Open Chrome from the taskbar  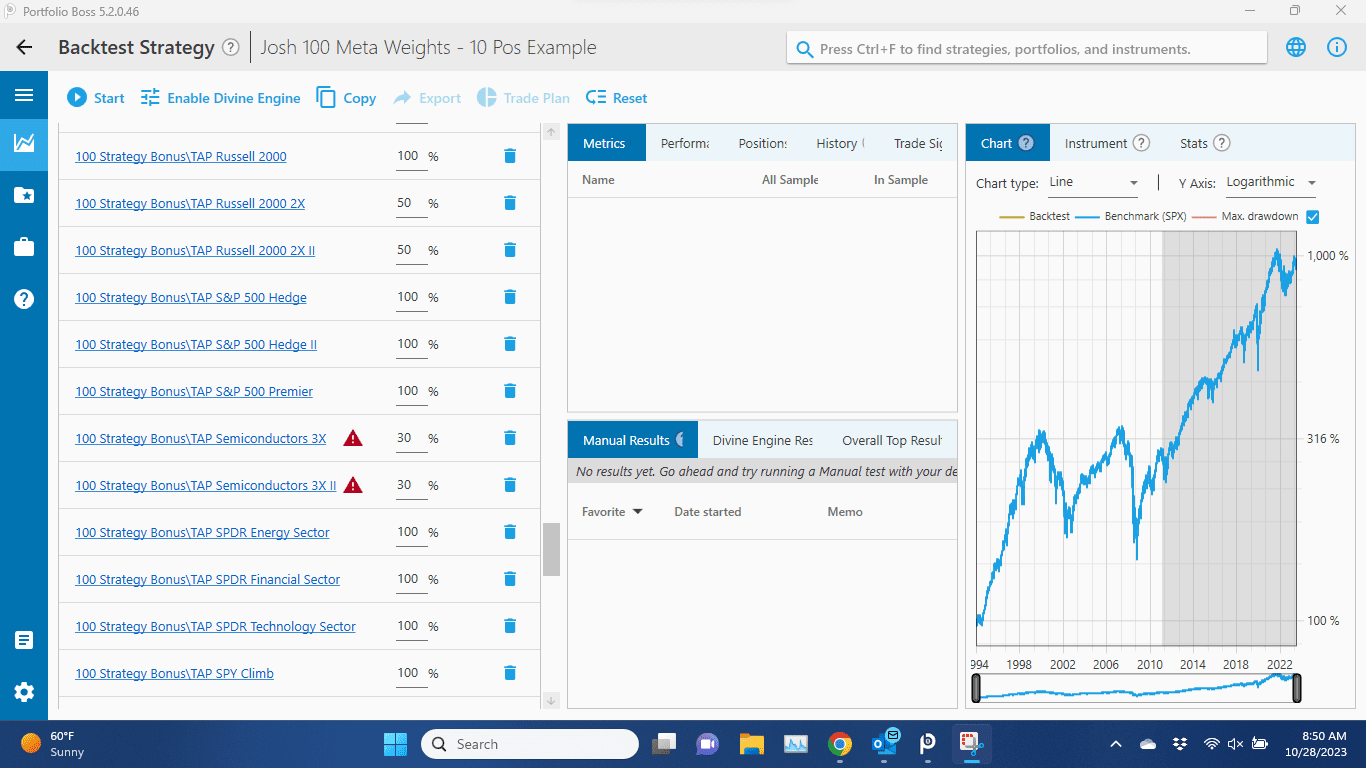(840, 744)
